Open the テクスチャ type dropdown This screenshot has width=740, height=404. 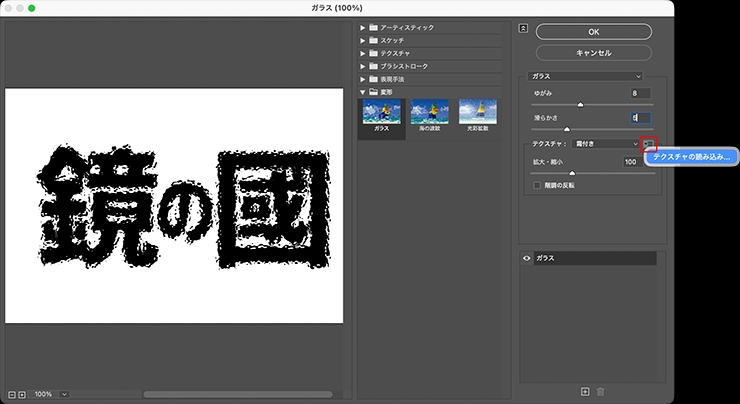pos(597,144)
